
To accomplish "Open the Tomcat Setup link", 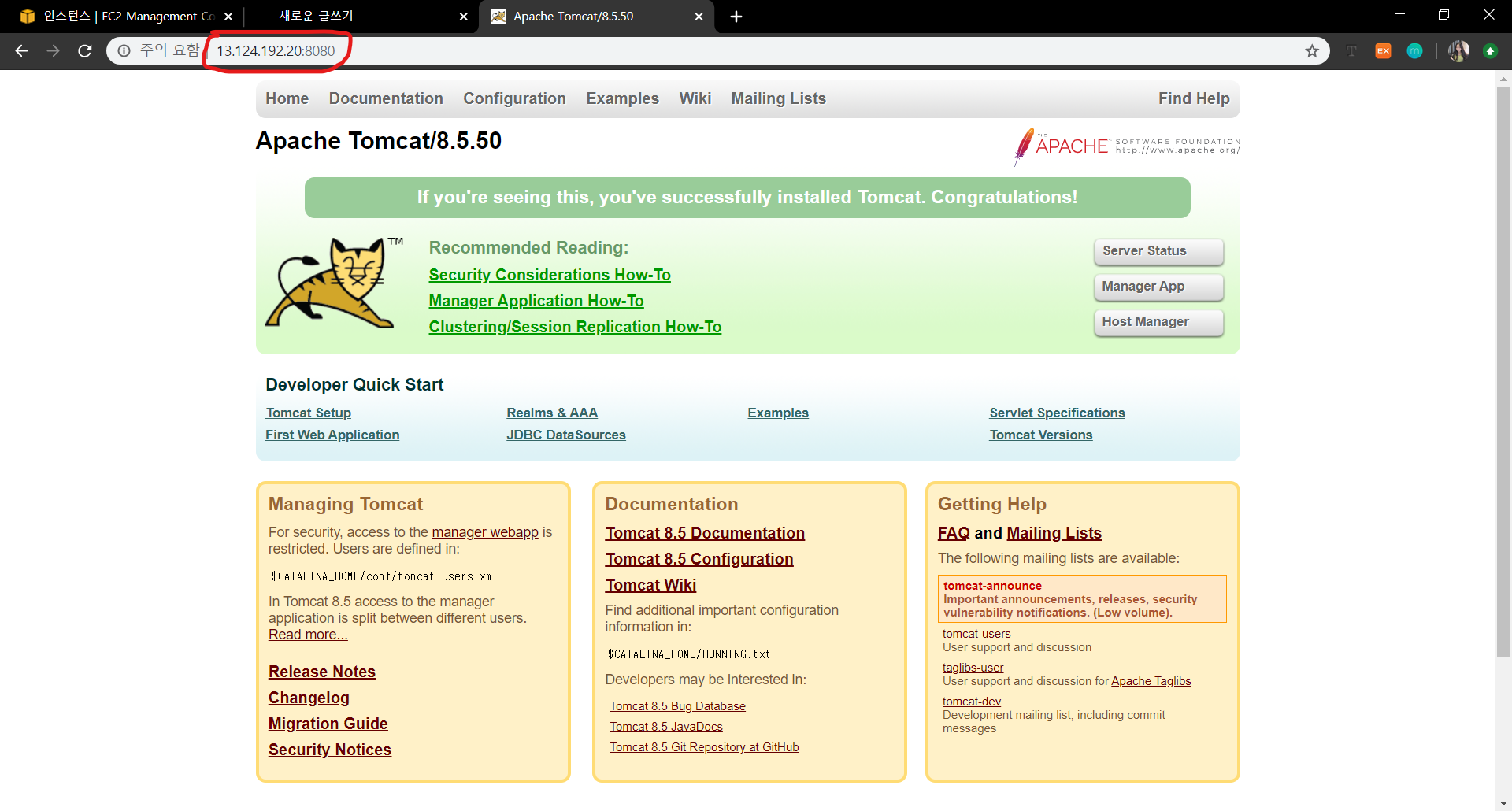I will [309, 413].
